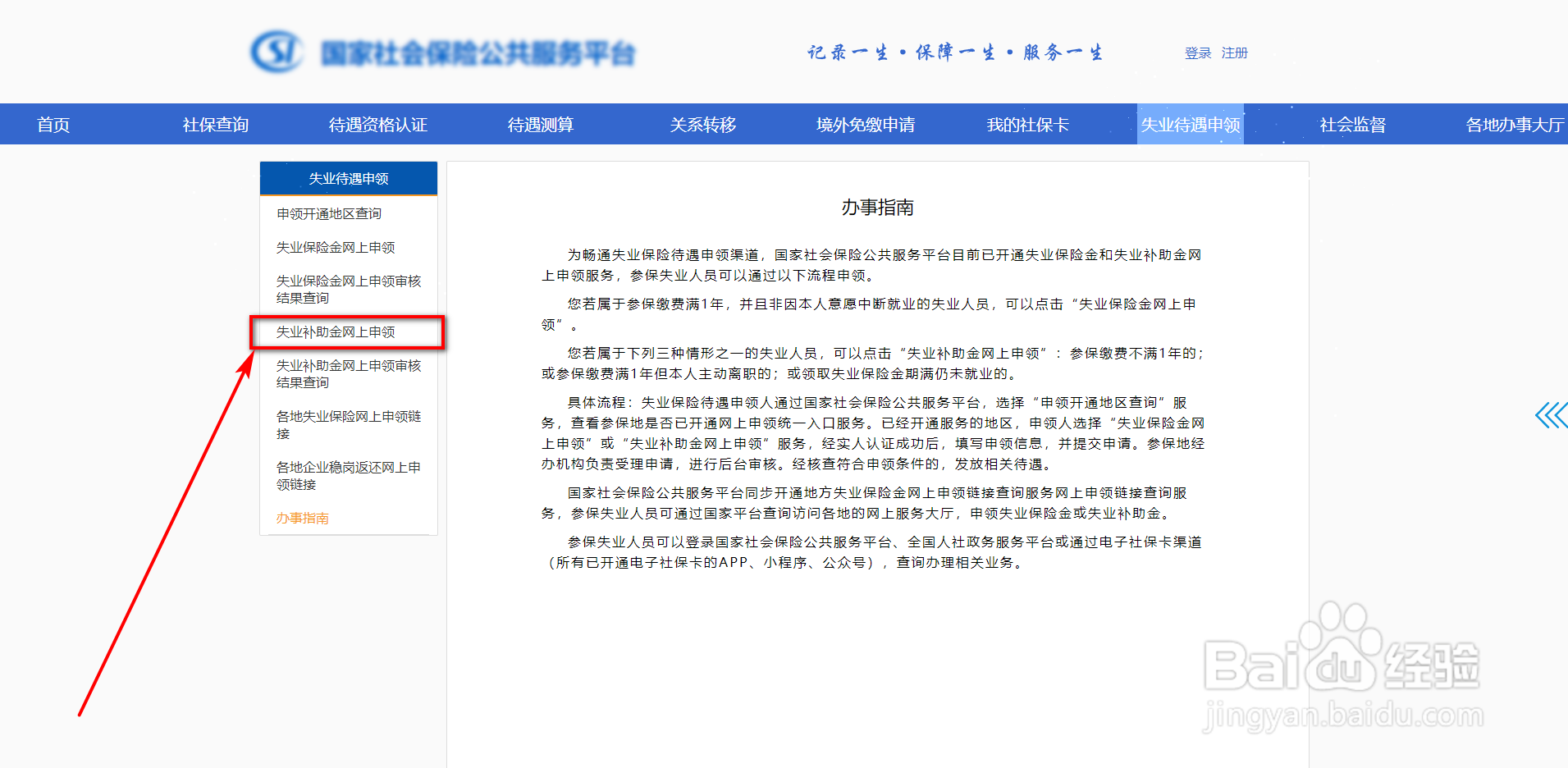Select the 失业待遇申领 nav tab
Viewport: 1568px width, 768px height.
(x=1191, y=125)
